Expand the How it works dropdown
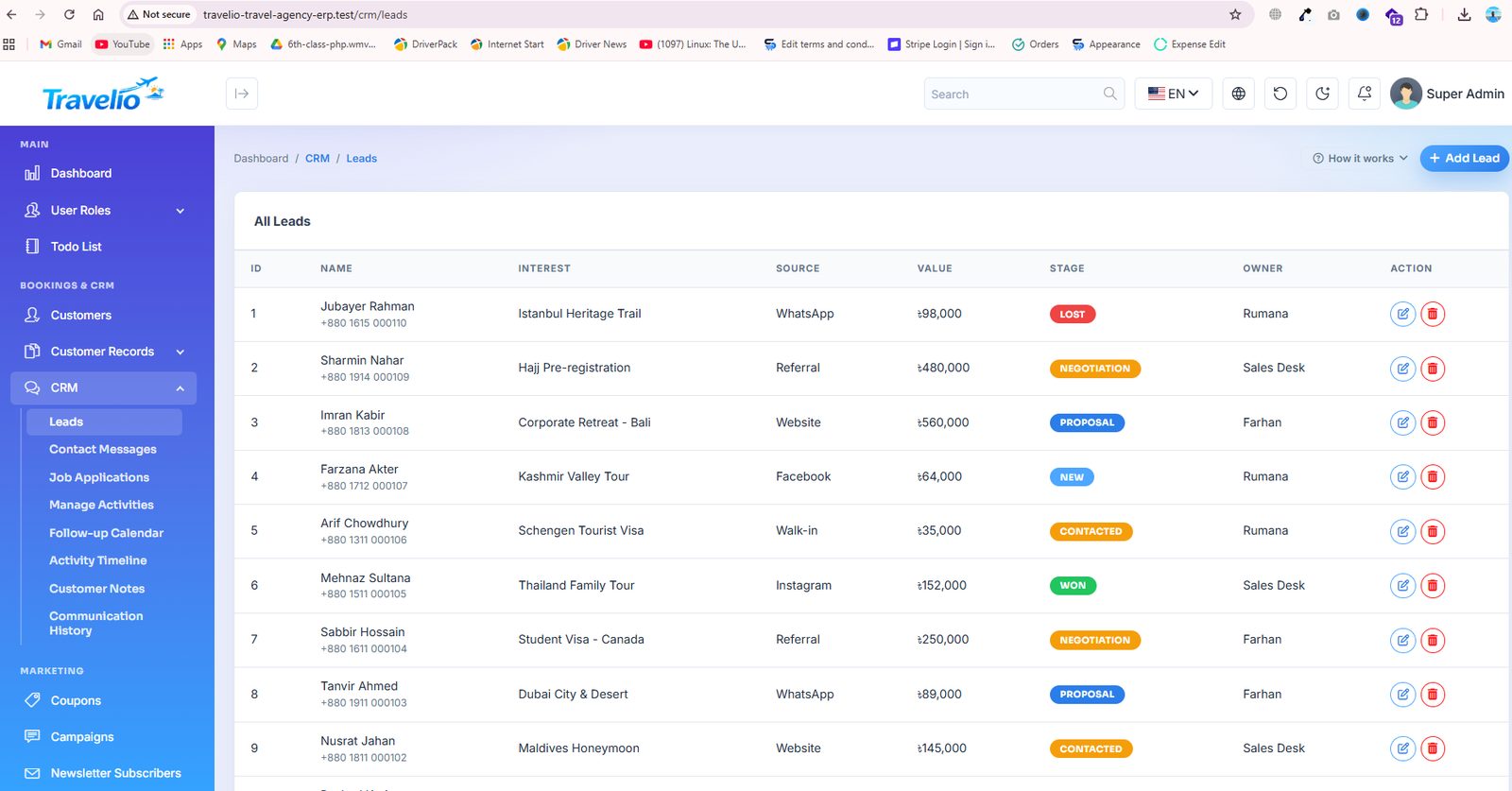The height and width of the screenshot is (791, 1512). pos(1360,159)
